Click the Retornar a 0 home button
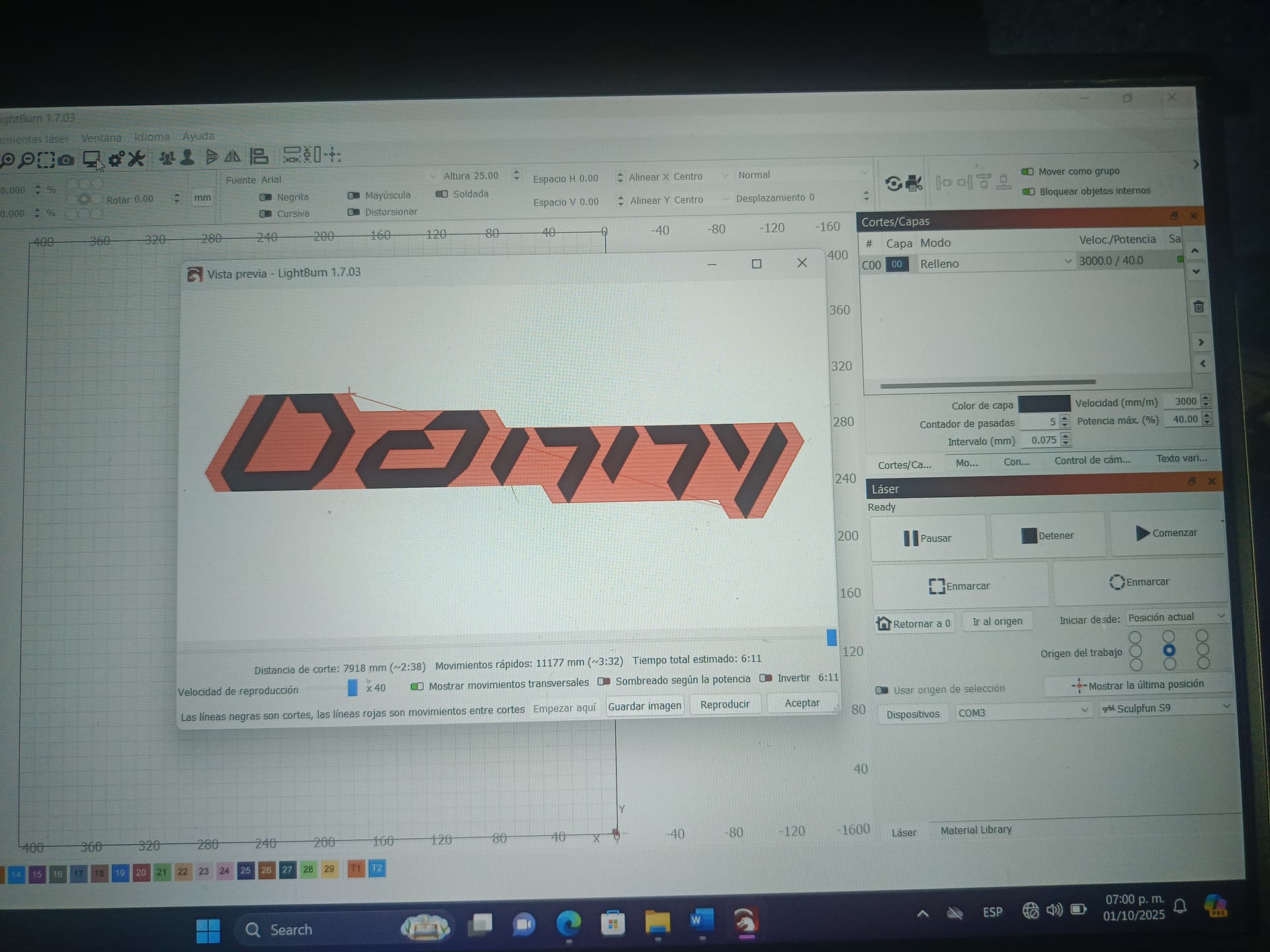Image resolution: width=1270 pixels, height=952 pixels. pyautogui.click(x=914, y=623)
